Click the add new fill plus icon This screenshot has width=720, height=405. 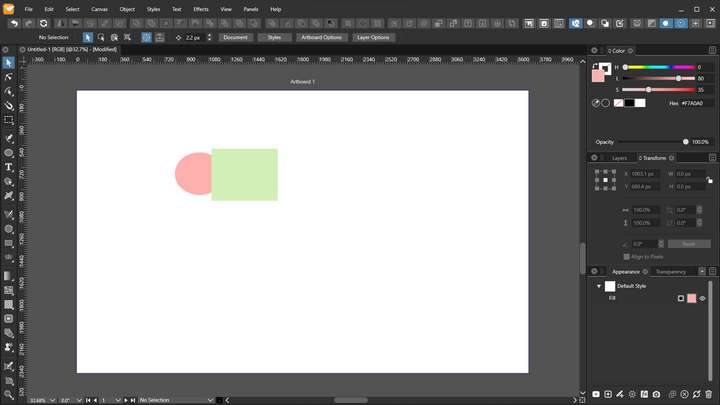608,394
